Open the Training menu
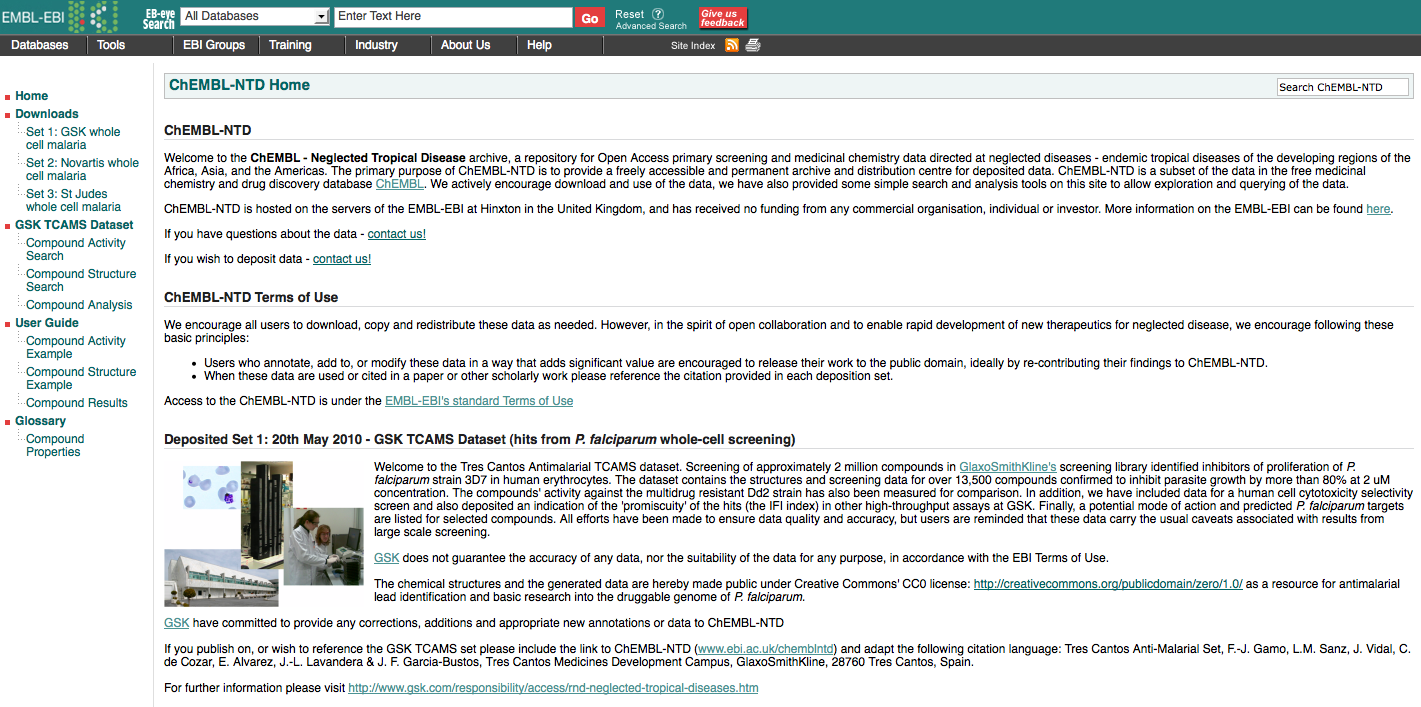The image size is (1421, 707). tap(290, 45)
